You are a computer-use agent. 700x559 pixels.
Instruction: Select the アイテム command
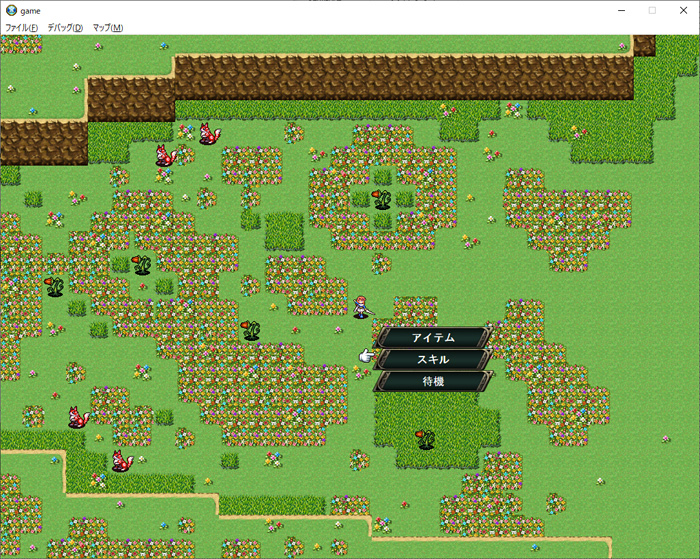(x=433, y=338)
